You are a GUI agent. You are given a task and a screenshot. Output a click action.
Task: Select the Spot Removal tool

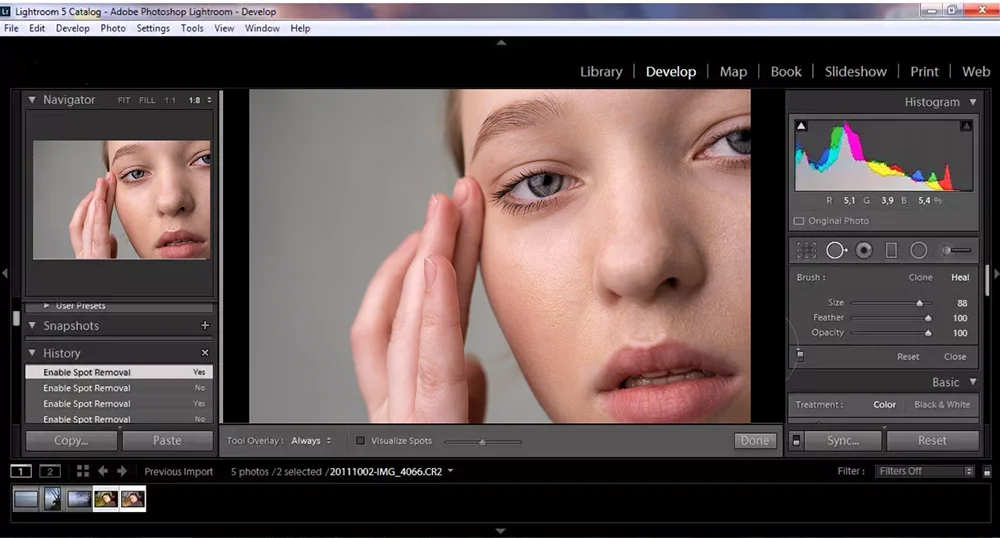[x=836, y=251]
